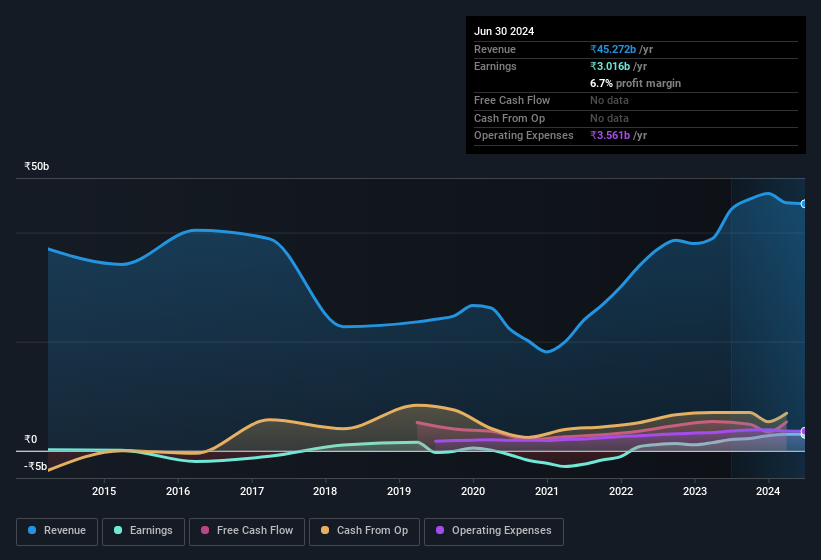The height and width of the screenshot is (560, 821).
Task: Toggle Free Cash Flow legend item
Action: (x=247, y=530)
